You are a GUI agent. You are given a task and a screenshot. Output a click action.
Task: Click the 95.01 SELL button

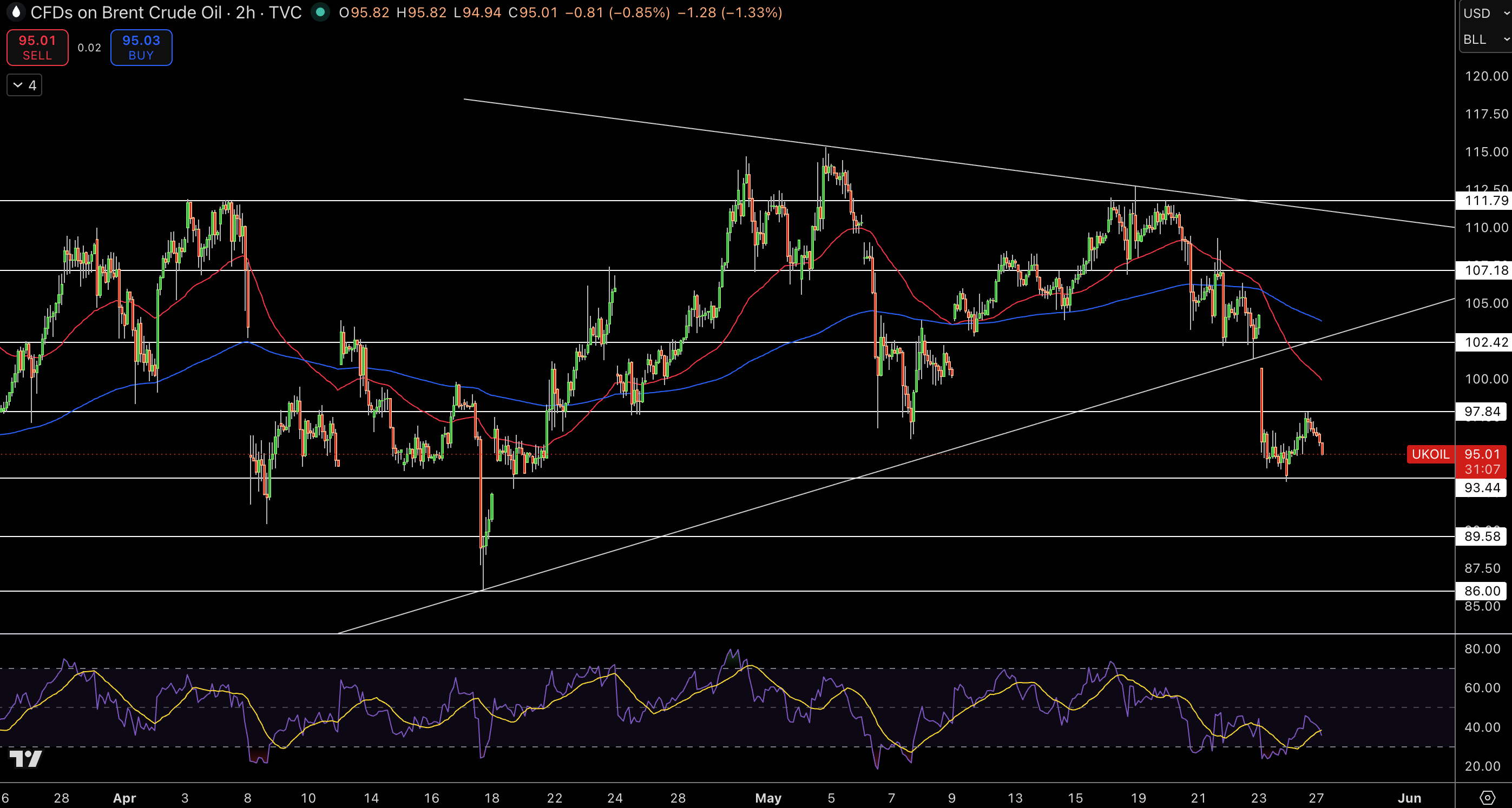(x=37, y=48)
